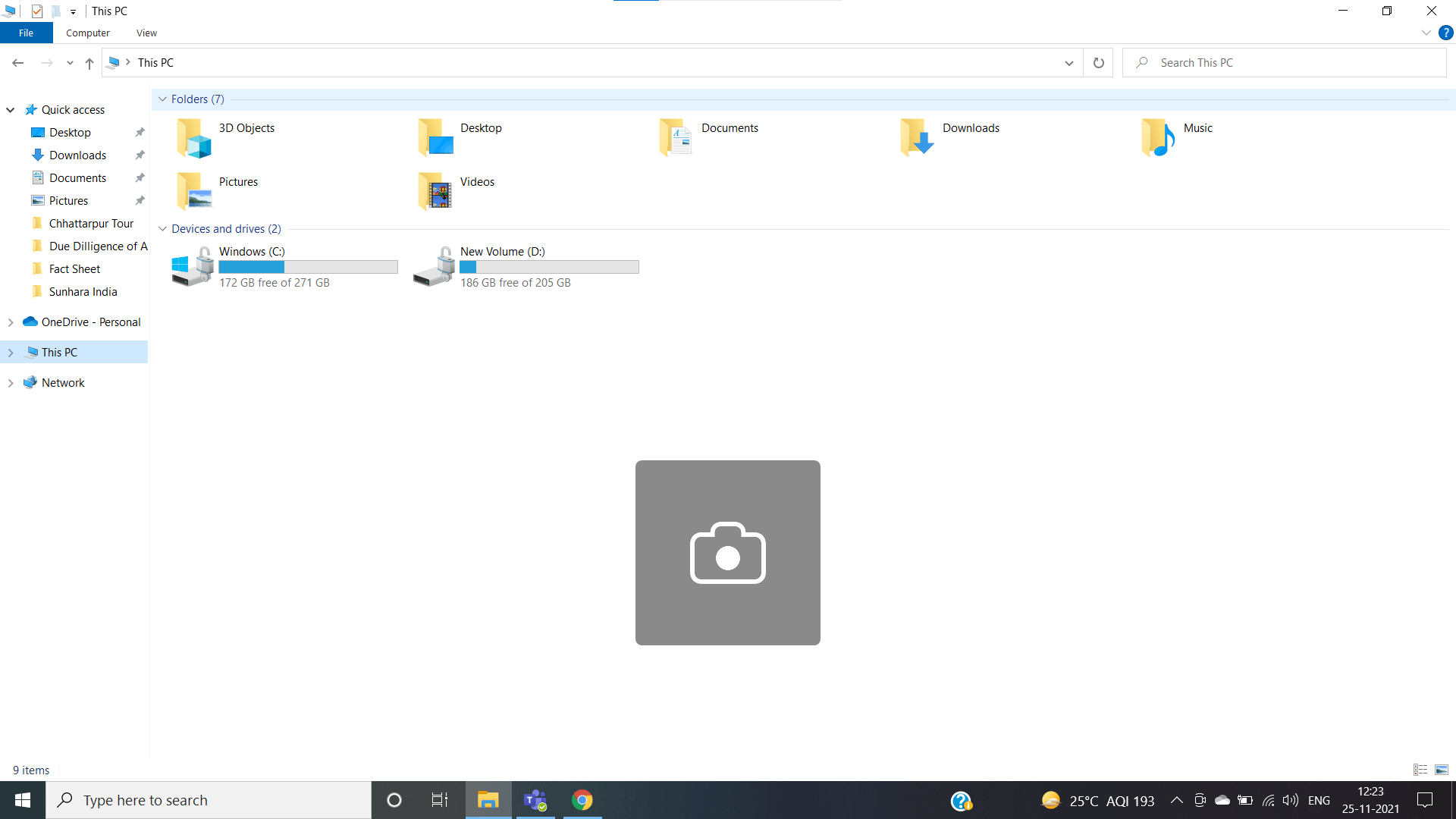Select Chhattarpur Tour in Quick access
Screen dimensions: 1456x819
[x=91, y=224]
